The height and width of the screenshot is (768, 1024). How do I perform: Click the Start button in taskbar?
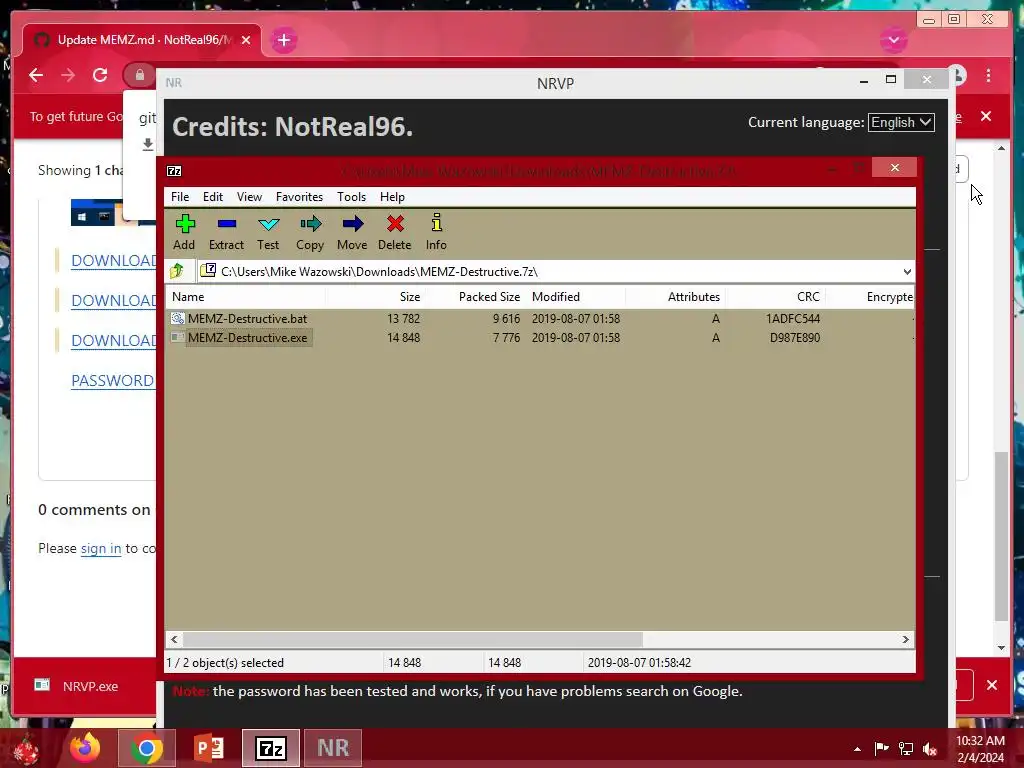(x=26, y=749)
